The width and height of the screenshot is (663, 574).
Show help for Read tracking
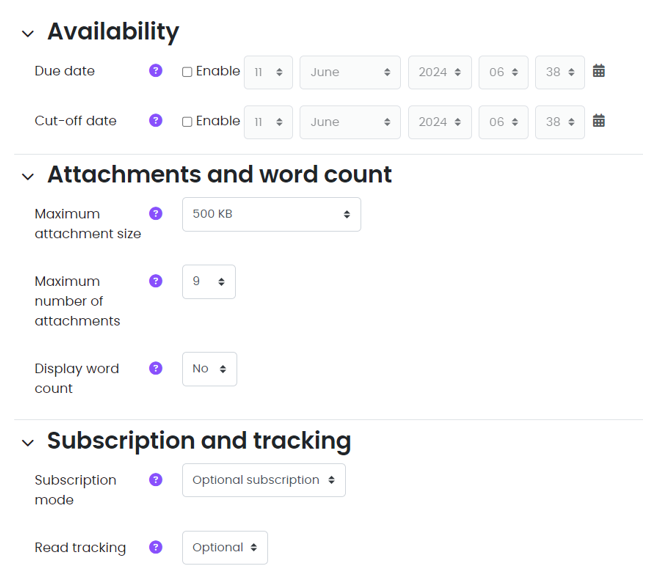[155, 547]
